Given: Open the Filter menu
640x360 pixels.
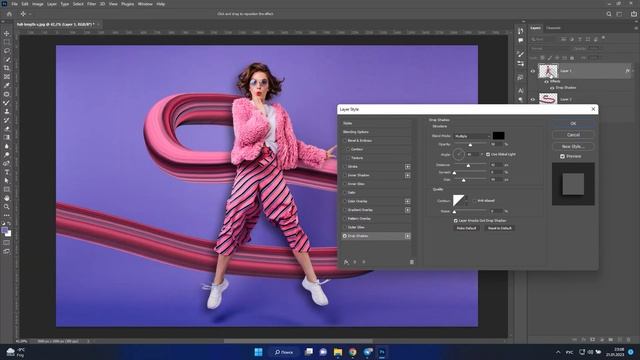Looking at the screenshot, I should 91,4.
